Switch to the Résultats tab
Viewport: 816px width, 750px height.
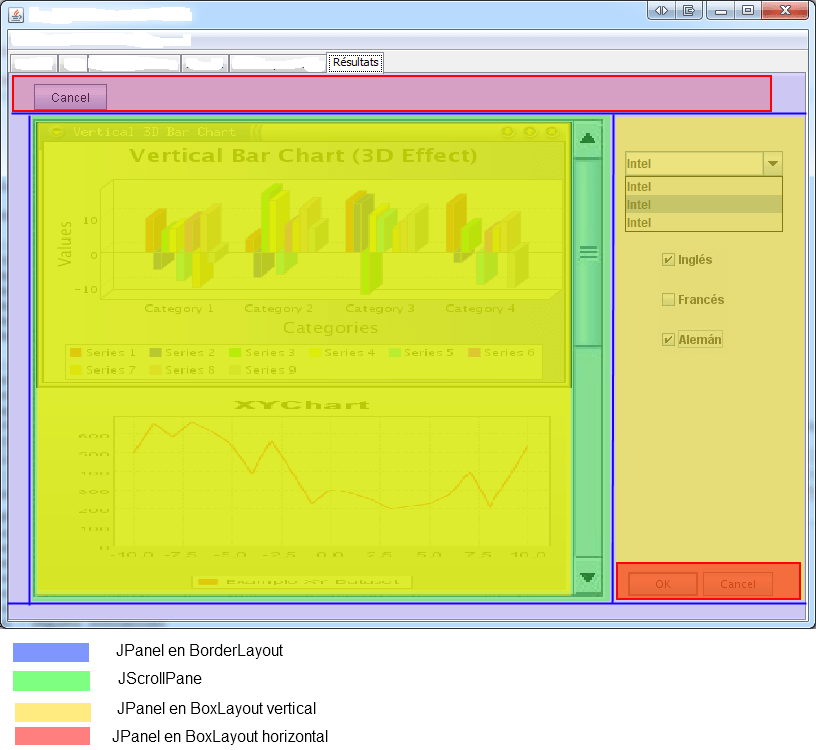(355, 62)
